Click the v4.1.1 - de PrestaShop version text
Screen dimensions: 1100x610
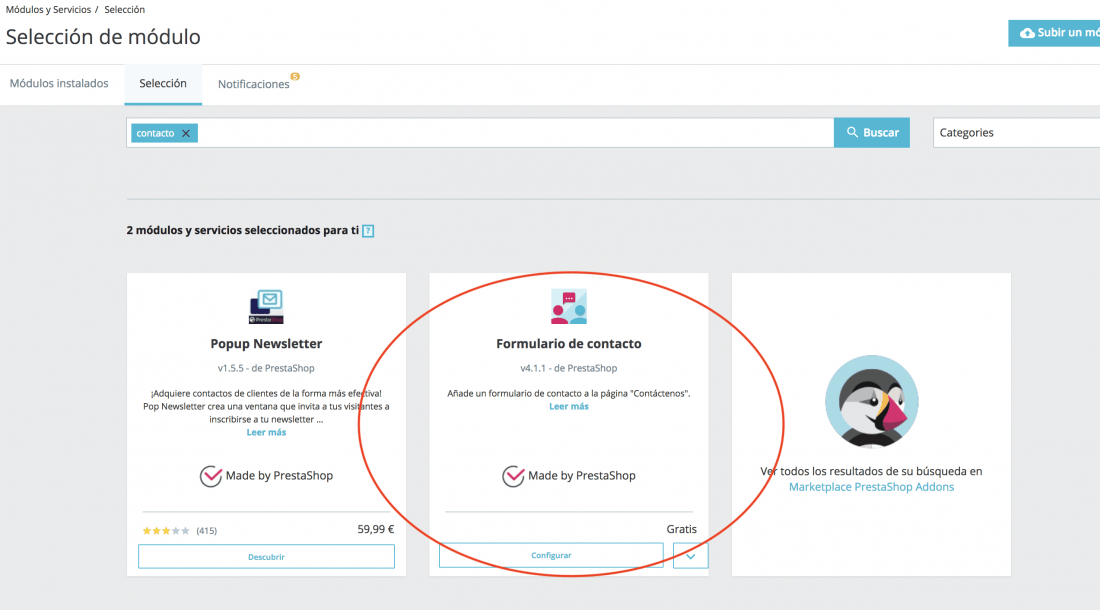[569, 368]
